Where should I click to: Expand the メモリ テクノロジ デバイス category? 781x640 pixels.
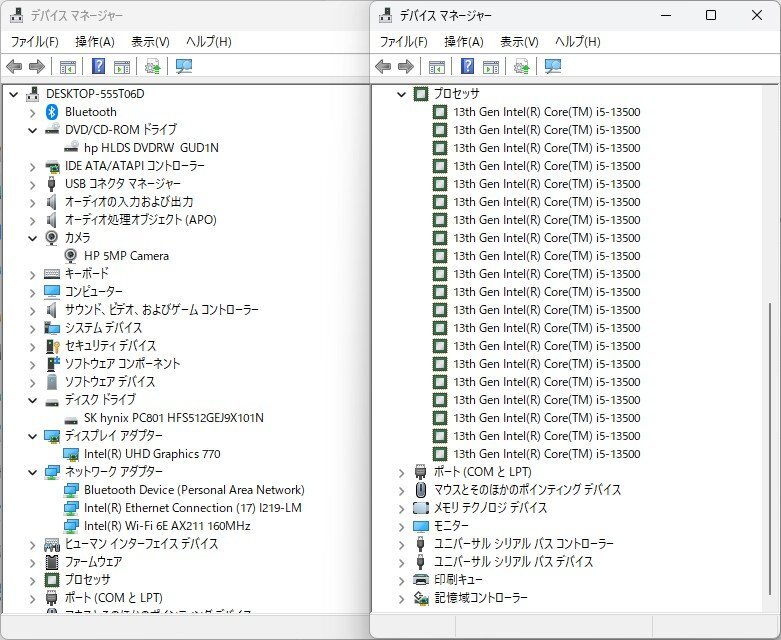tap(401, 508)
